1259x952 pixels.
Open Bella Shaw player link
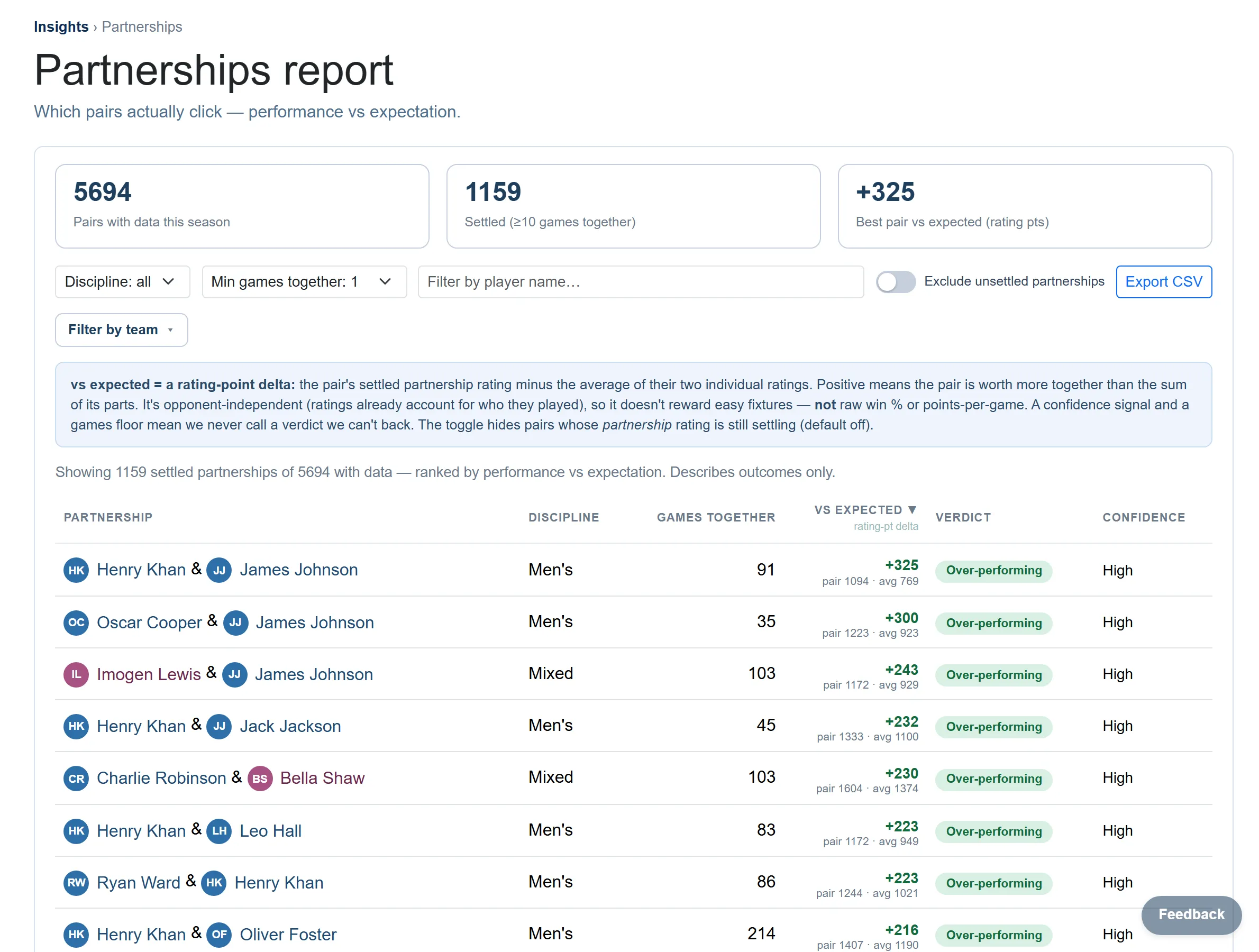(x=322, y=779)
